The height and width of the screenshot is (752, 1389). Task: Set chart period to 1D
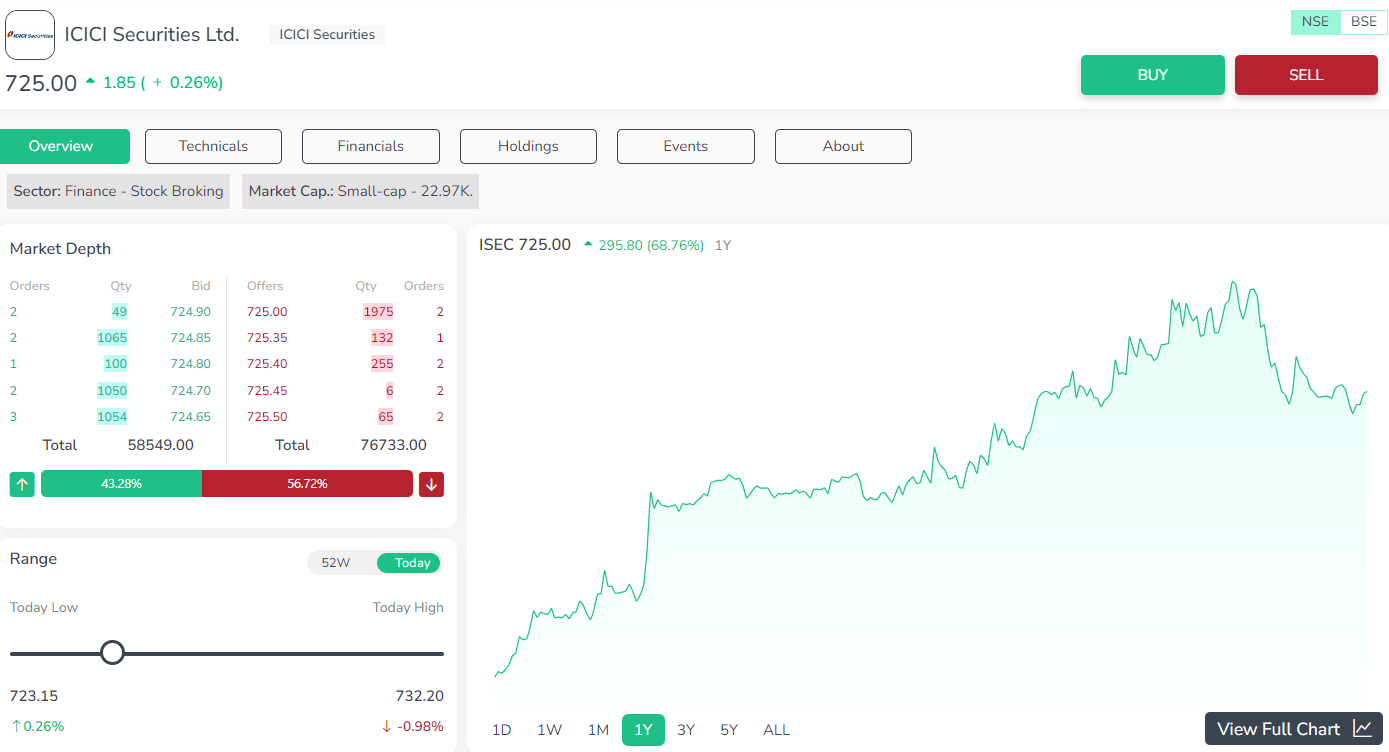(502, 730)
